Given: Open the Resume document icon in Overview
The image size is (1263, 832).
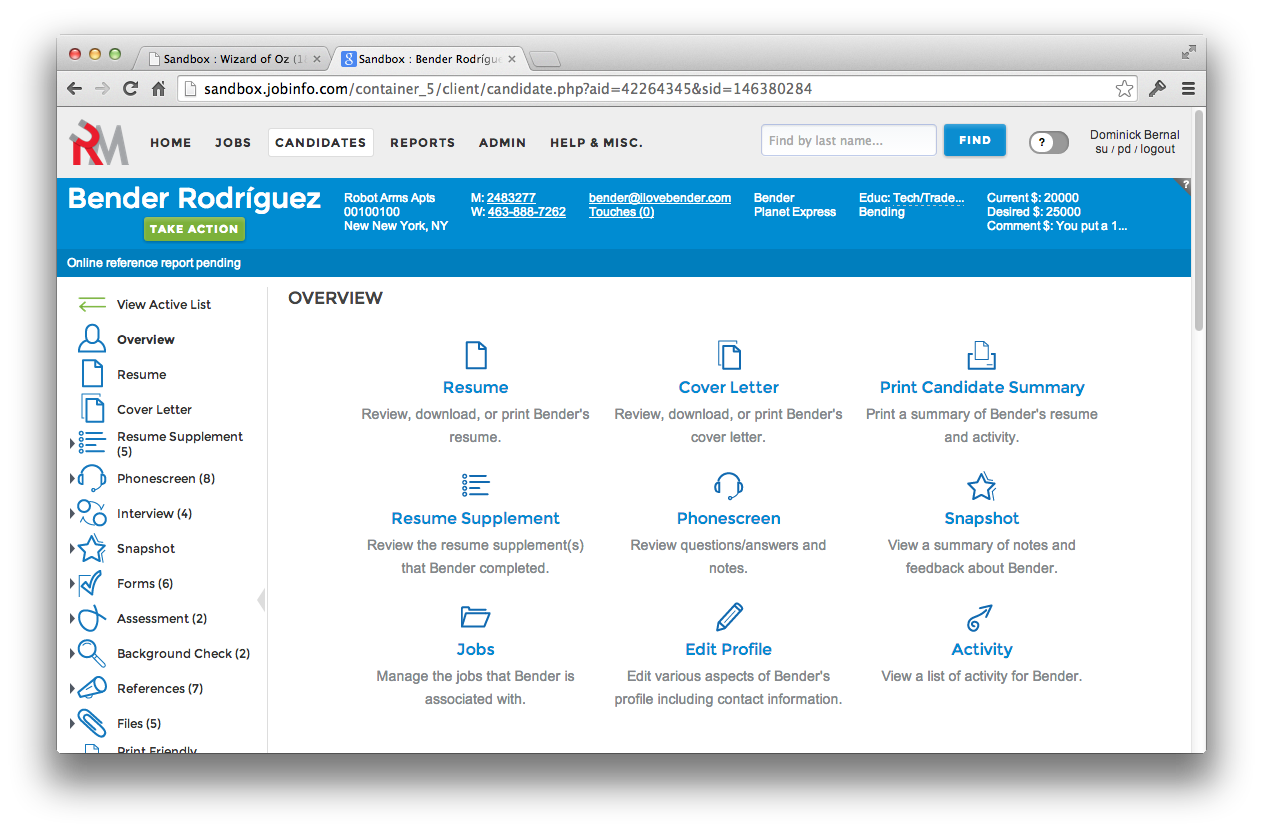Looking at the screenshot, I should [476, 355].
